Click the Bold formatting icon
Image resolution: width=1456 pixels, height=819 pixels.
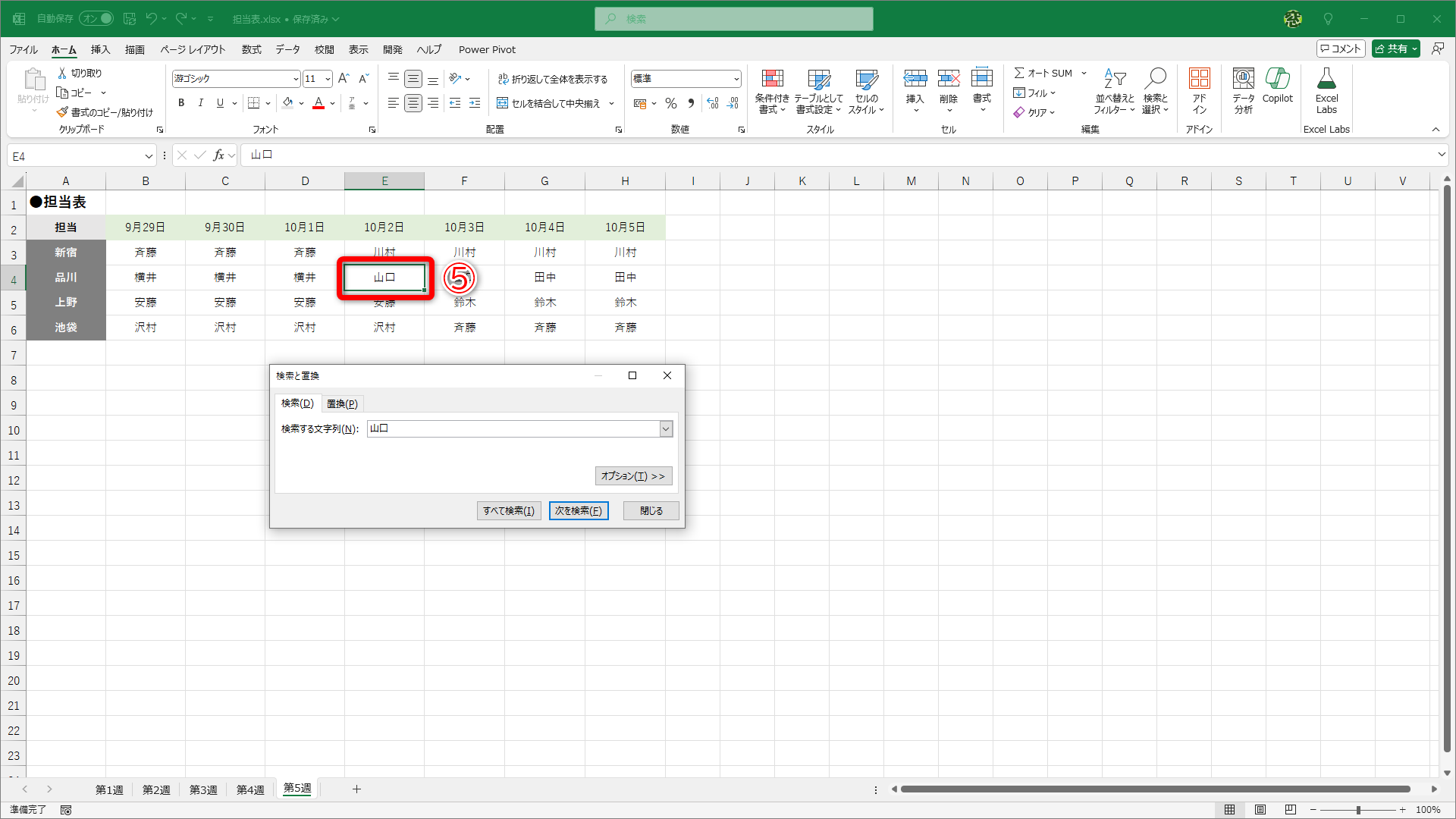[x=181, y=103]
